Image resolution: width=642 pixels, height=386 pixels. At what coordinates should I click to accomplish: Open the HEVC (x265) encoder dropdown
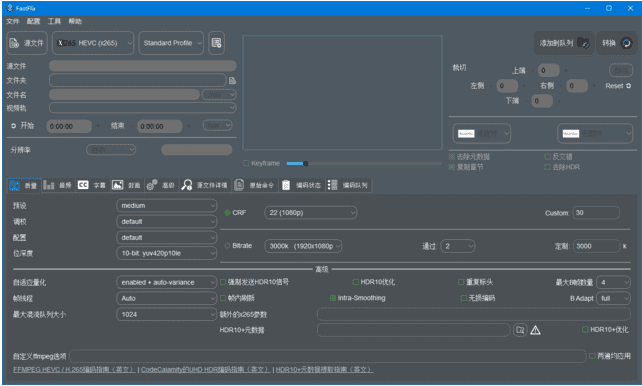pos(93,43)
